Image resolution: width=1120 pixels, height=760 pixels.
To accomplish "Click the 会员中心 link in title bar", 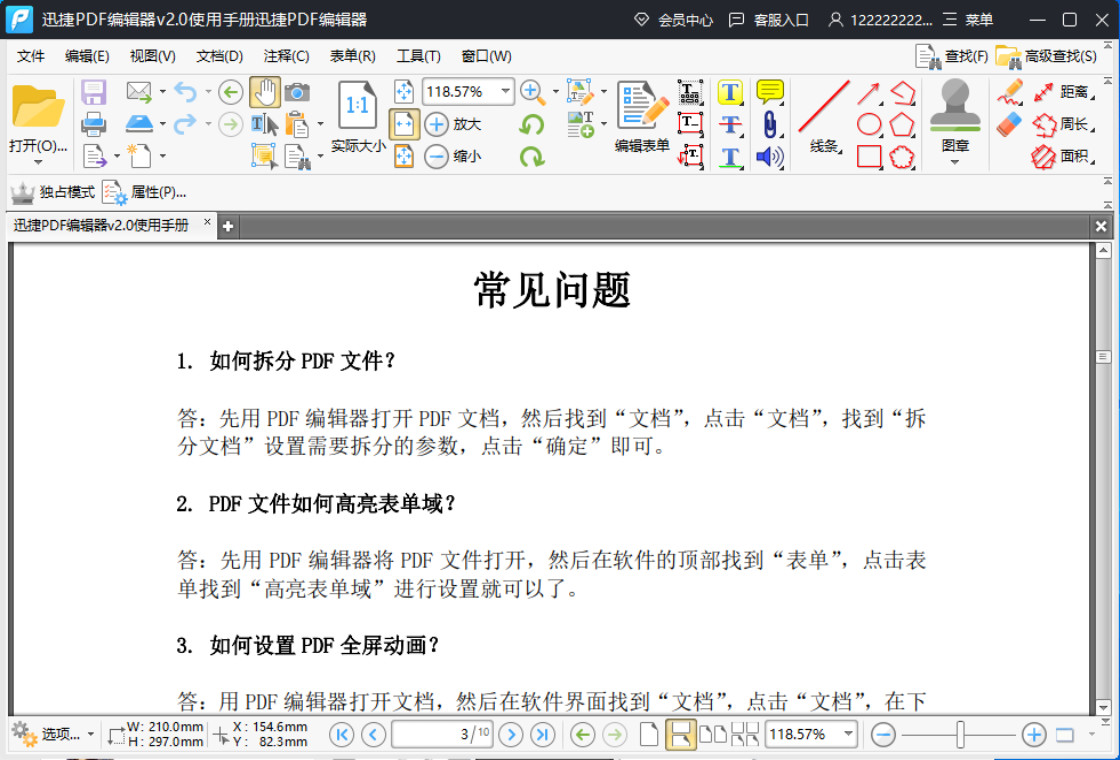I will point(674,20).
